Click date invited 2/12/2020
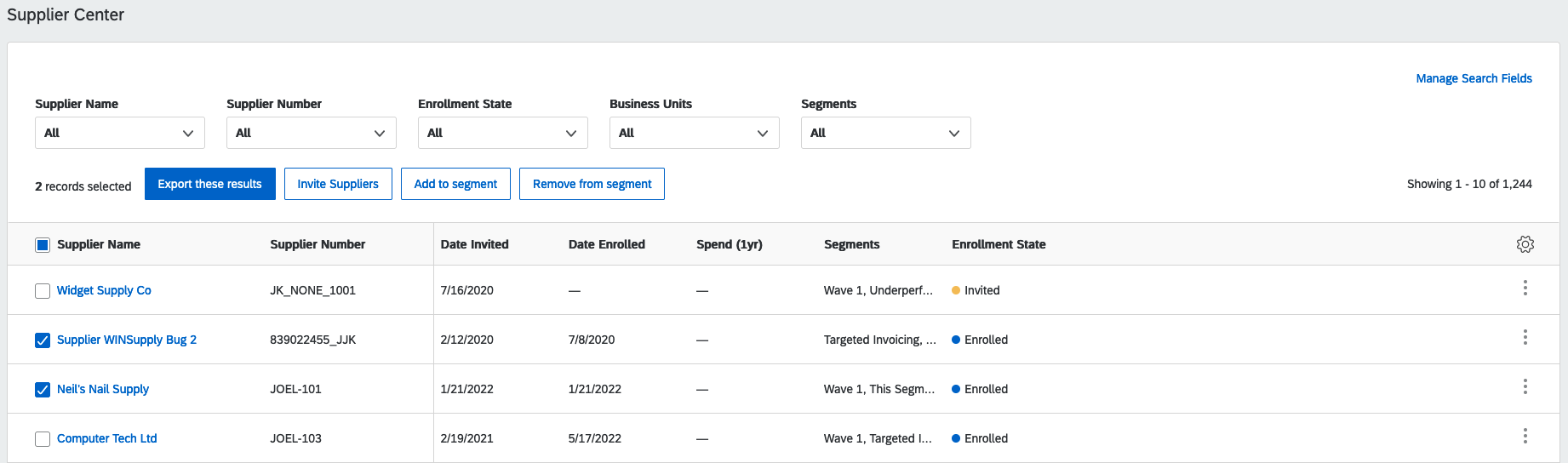The width and height of the screenshot is (1568, 463). 466,340
